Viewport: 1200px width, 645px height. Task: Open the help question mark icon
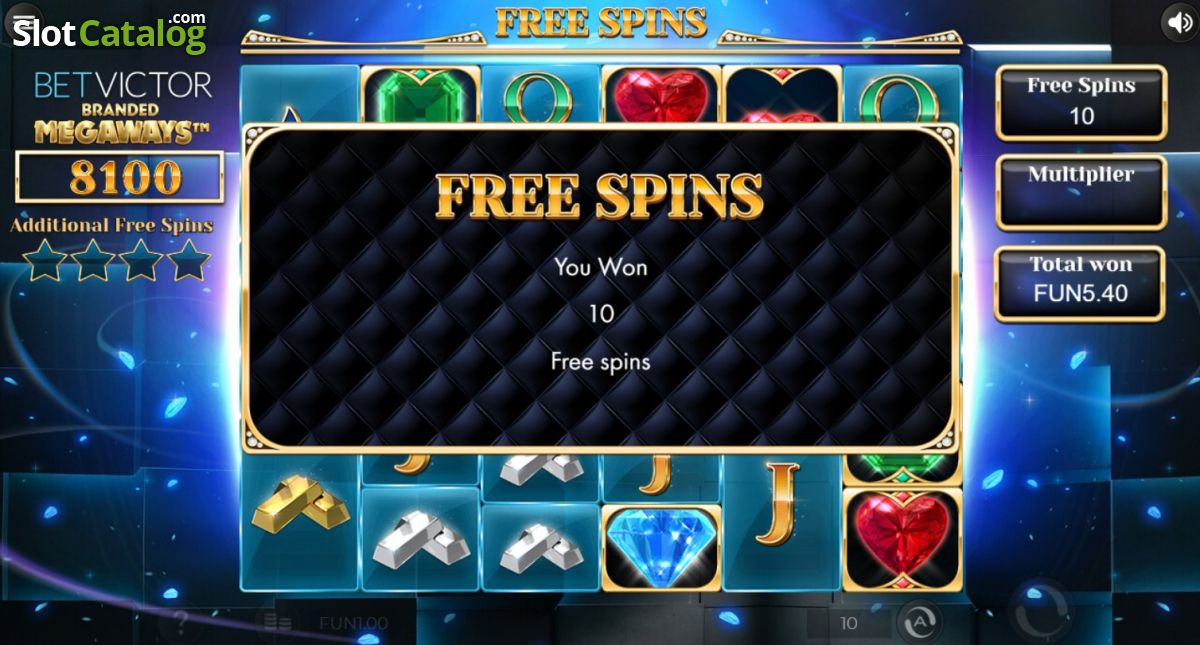pos(181,623)
